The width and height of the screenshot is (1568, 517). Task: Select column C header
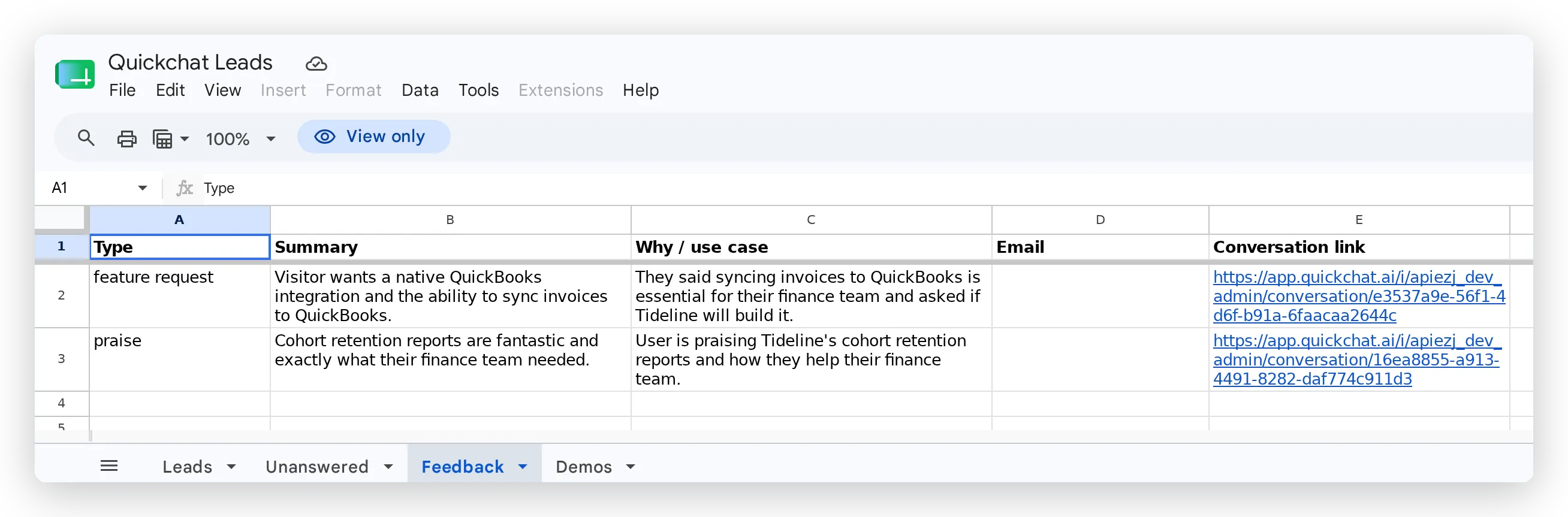tap(812, 220)
